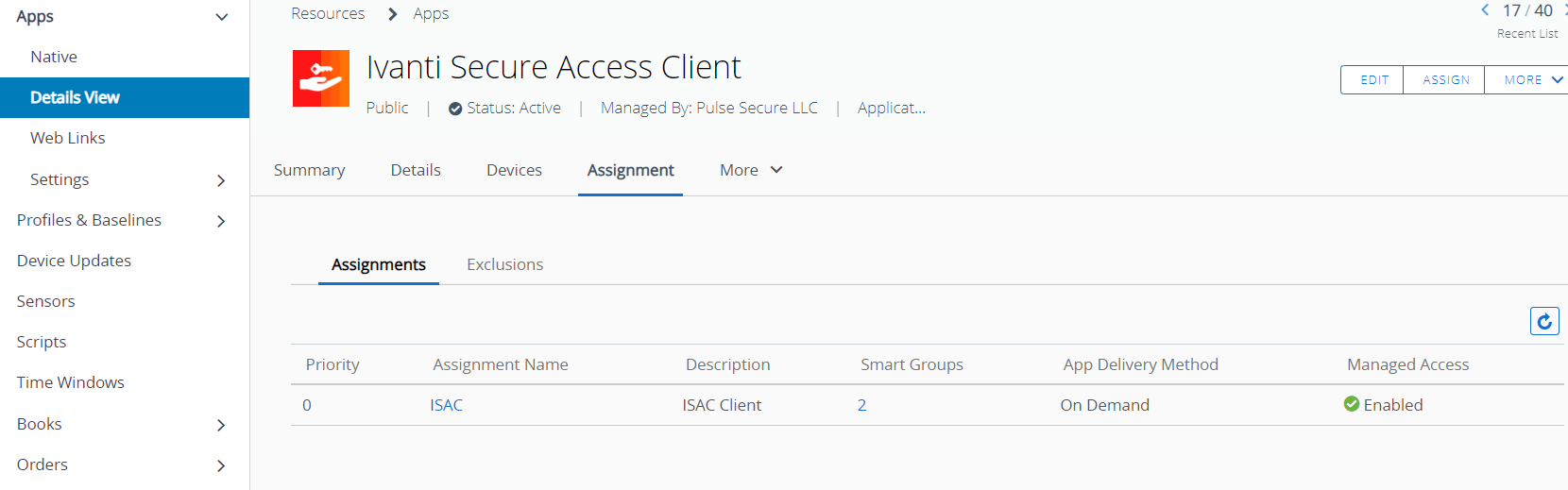Image resolution: width=1568 pixels, height=490 pixels.
Task: Open the More tab dropdown
Action: point(751,170)
